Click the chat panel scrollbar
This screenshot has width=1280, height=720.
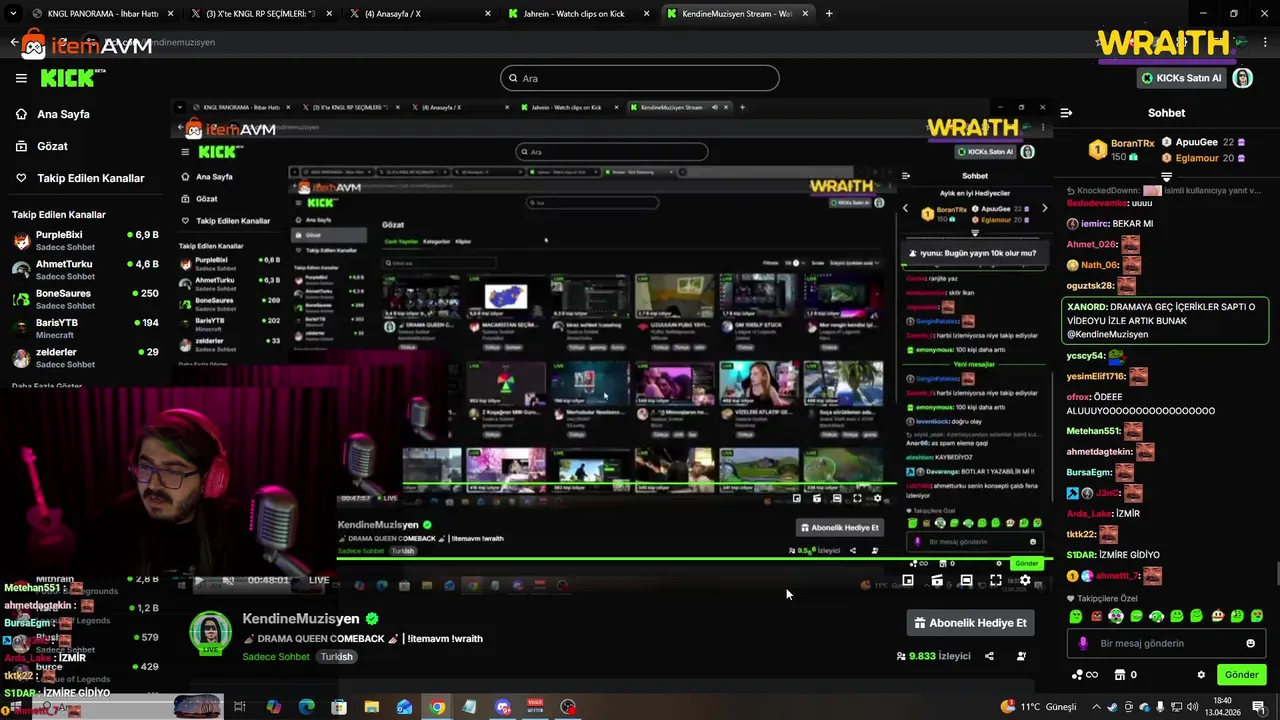tap(1276, 575)
